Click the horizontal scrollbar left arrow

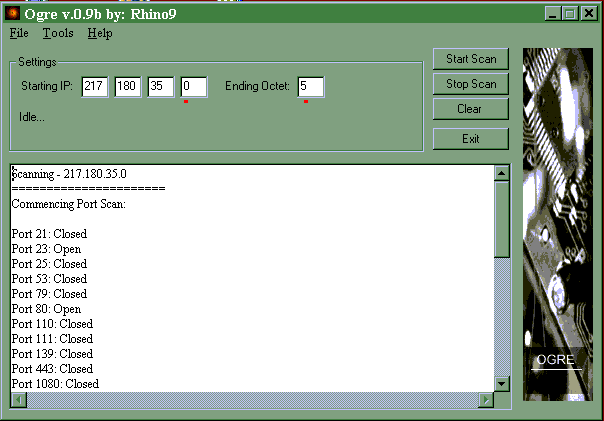pyautogui.click(x=17, y=399)
